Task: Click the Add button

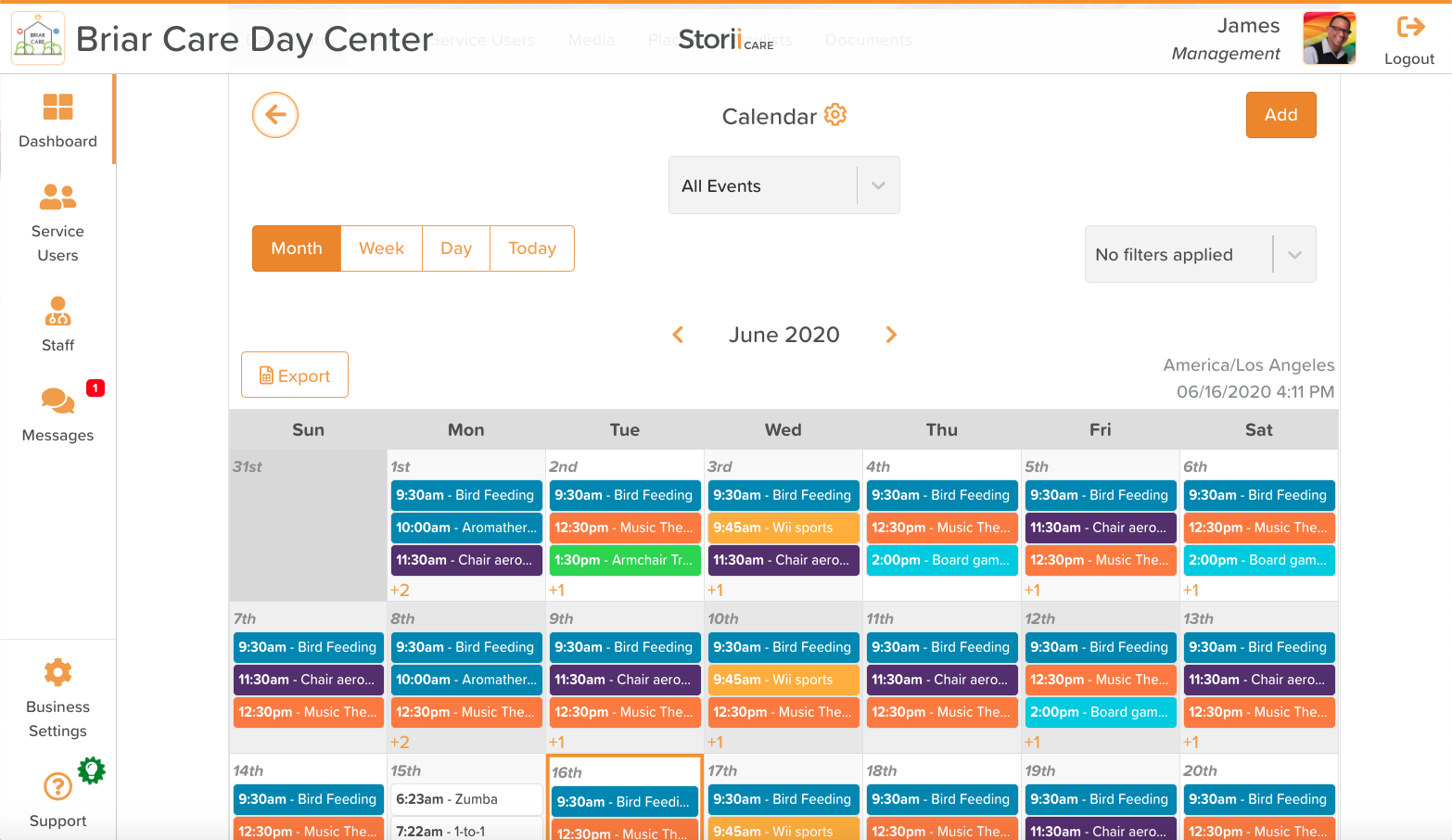Action: (x=1280, y=114)
